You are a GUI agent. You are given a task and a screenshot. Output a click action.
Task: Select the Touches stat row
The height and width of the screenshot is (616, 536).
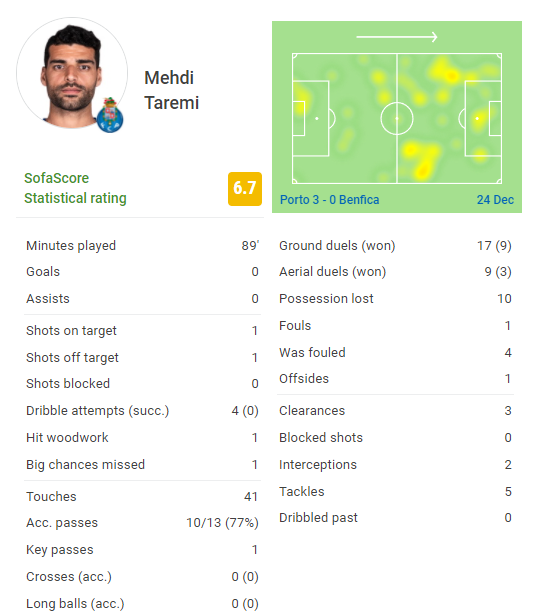pos(142,497)
